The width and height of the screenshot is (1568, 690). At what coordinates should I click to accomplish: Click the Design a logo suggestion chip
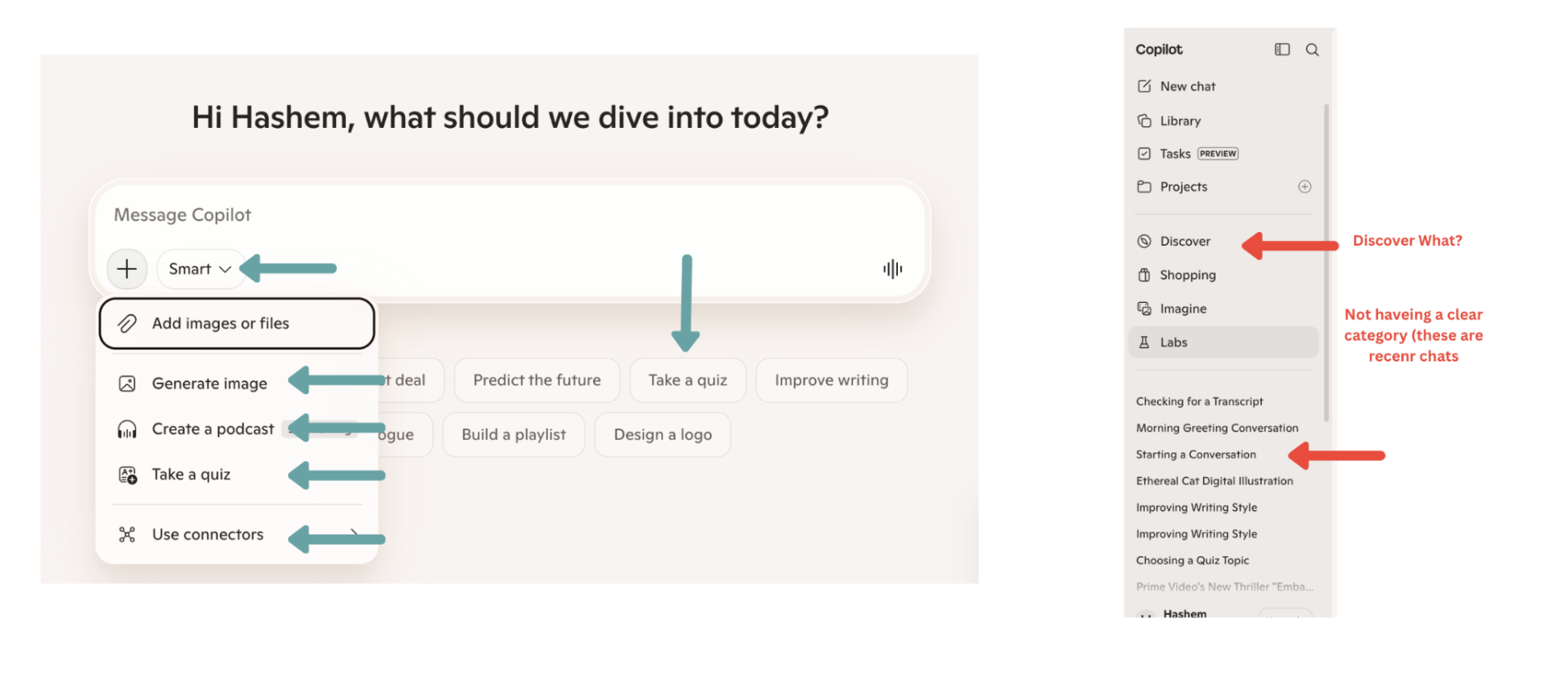663,435
